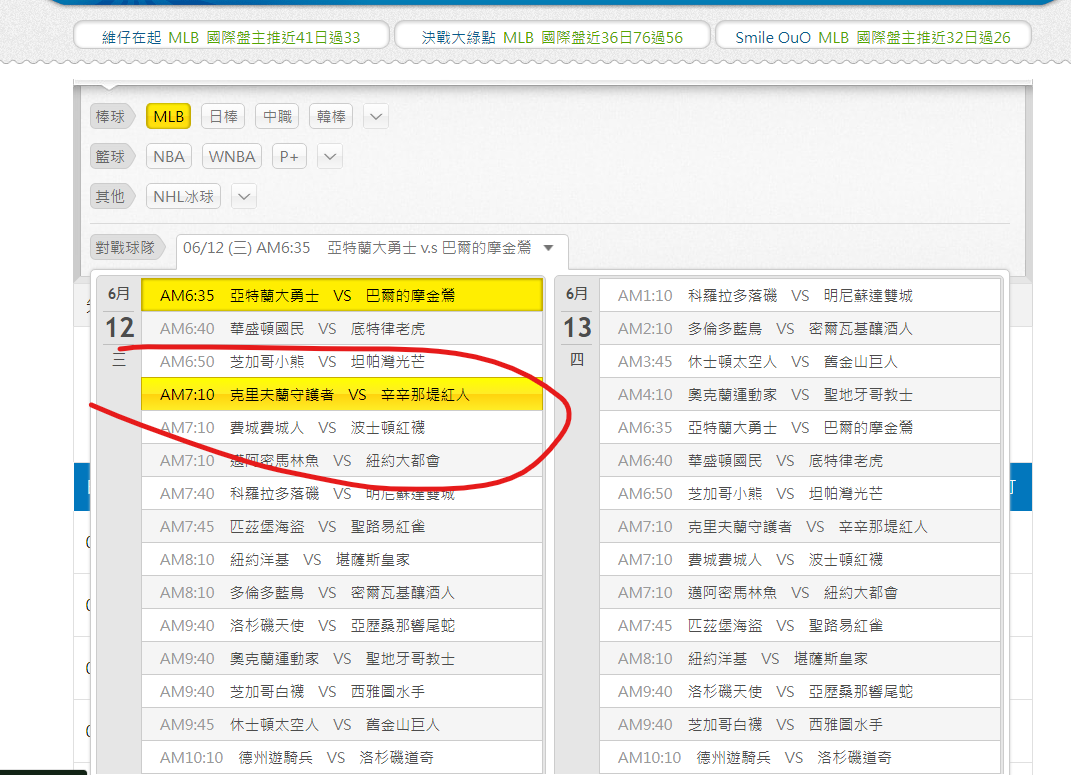Viewport: 1071px width, 775px height.
Task: Expand more leagues chevron after NHL冰球
Action: (244, 197)
